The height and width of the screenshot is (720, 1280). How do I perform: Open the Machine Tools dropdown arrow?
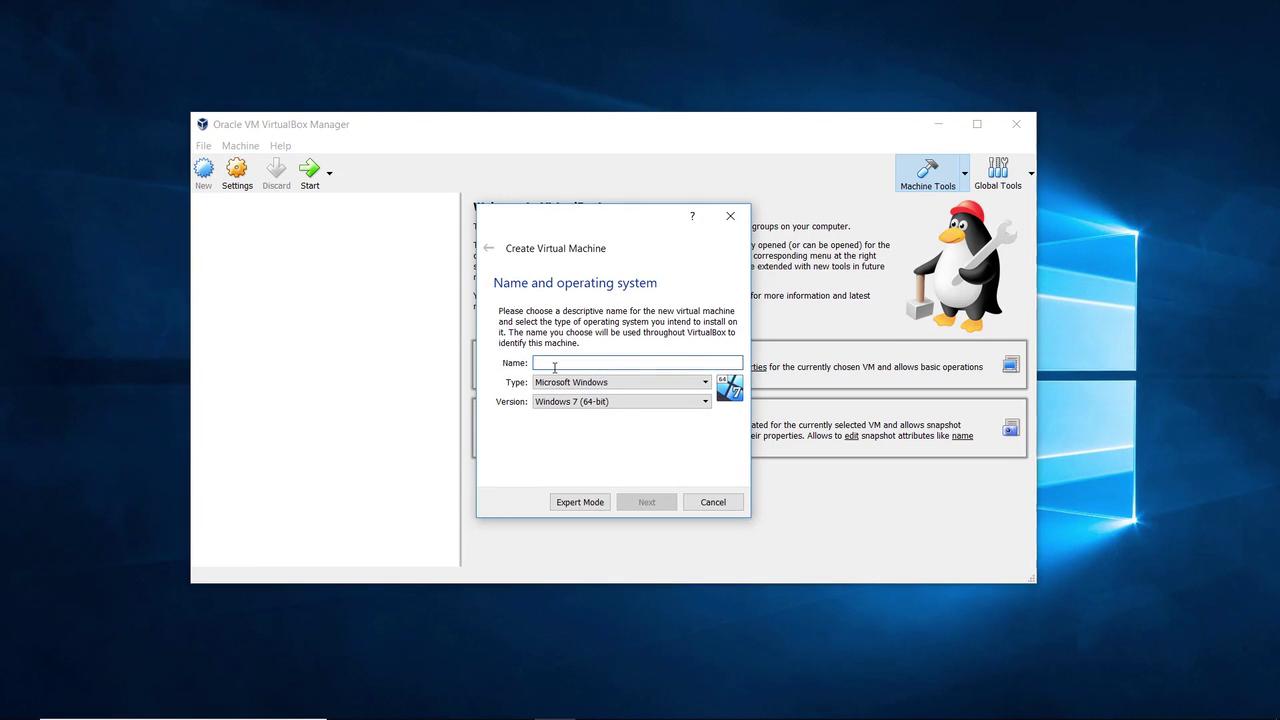[964, 173]
